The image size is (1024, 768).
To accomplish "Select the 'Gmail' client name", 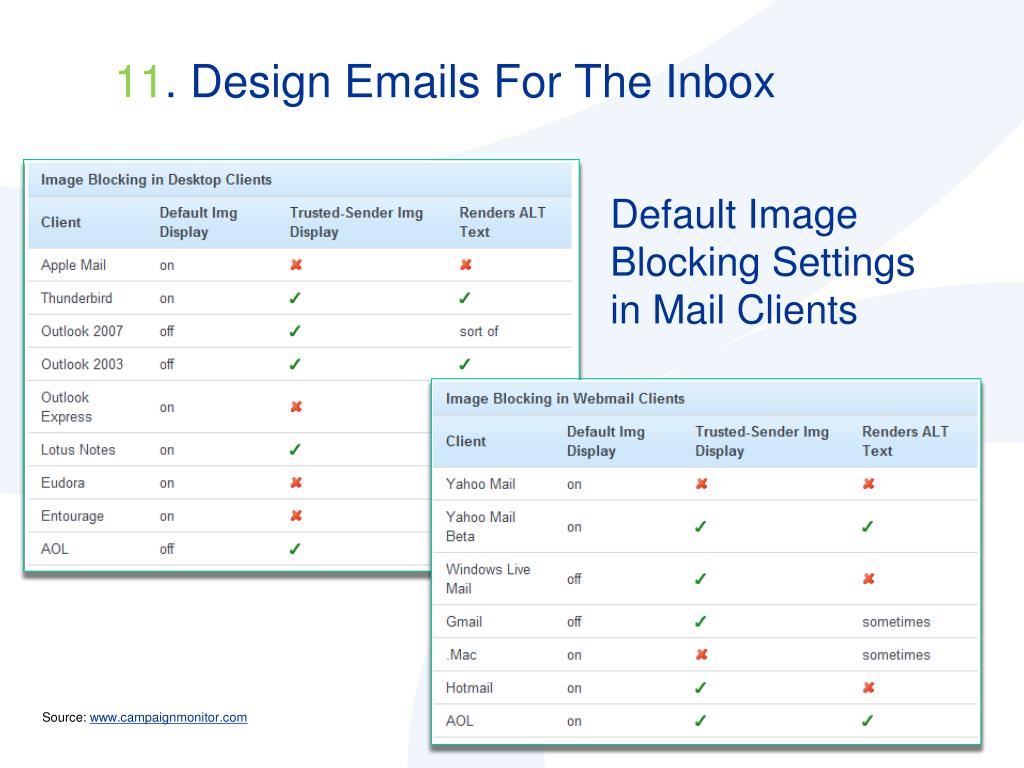I will pyautogui.click(x=464, y=622).
